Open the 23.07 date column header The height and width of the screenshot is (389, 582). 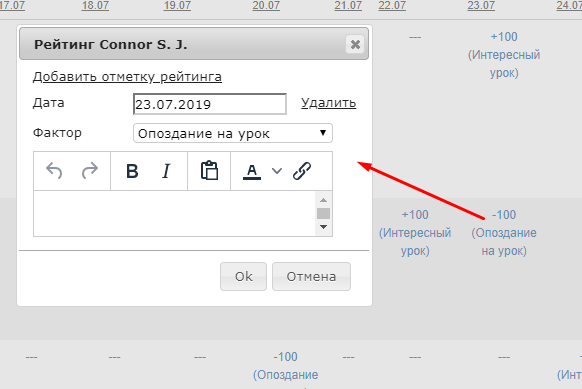point(481,6)
